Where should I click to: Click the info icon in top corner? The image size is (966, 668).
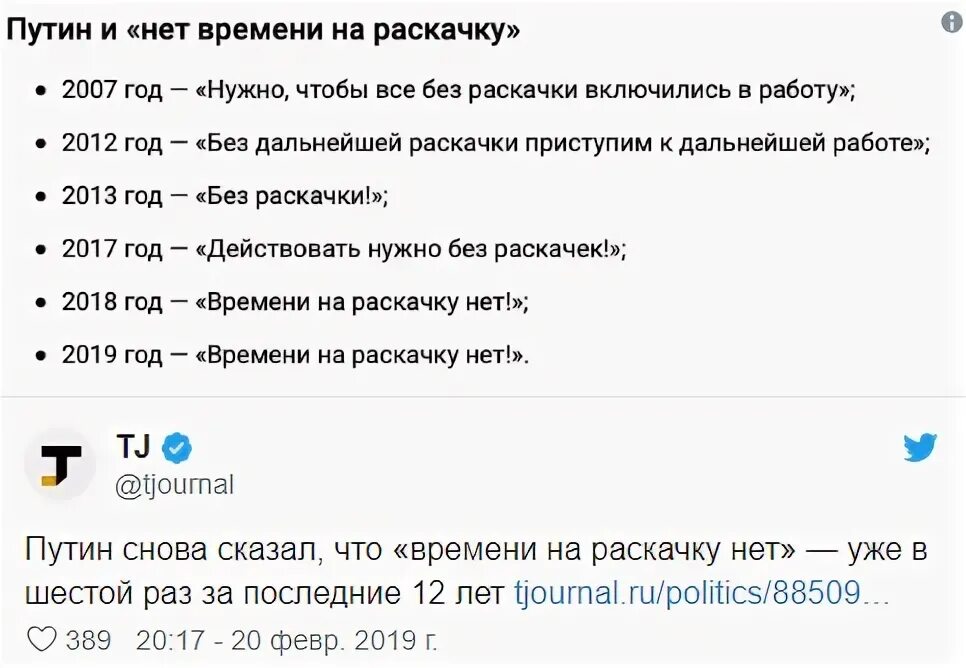point(952,23)
